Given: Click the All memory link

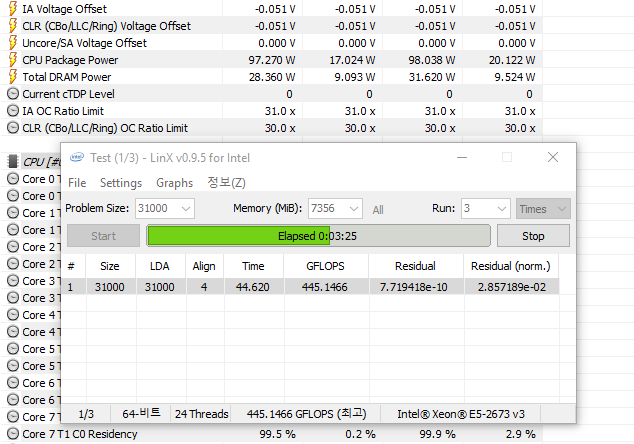Looking at the screenshot, I should pos(378,209).
